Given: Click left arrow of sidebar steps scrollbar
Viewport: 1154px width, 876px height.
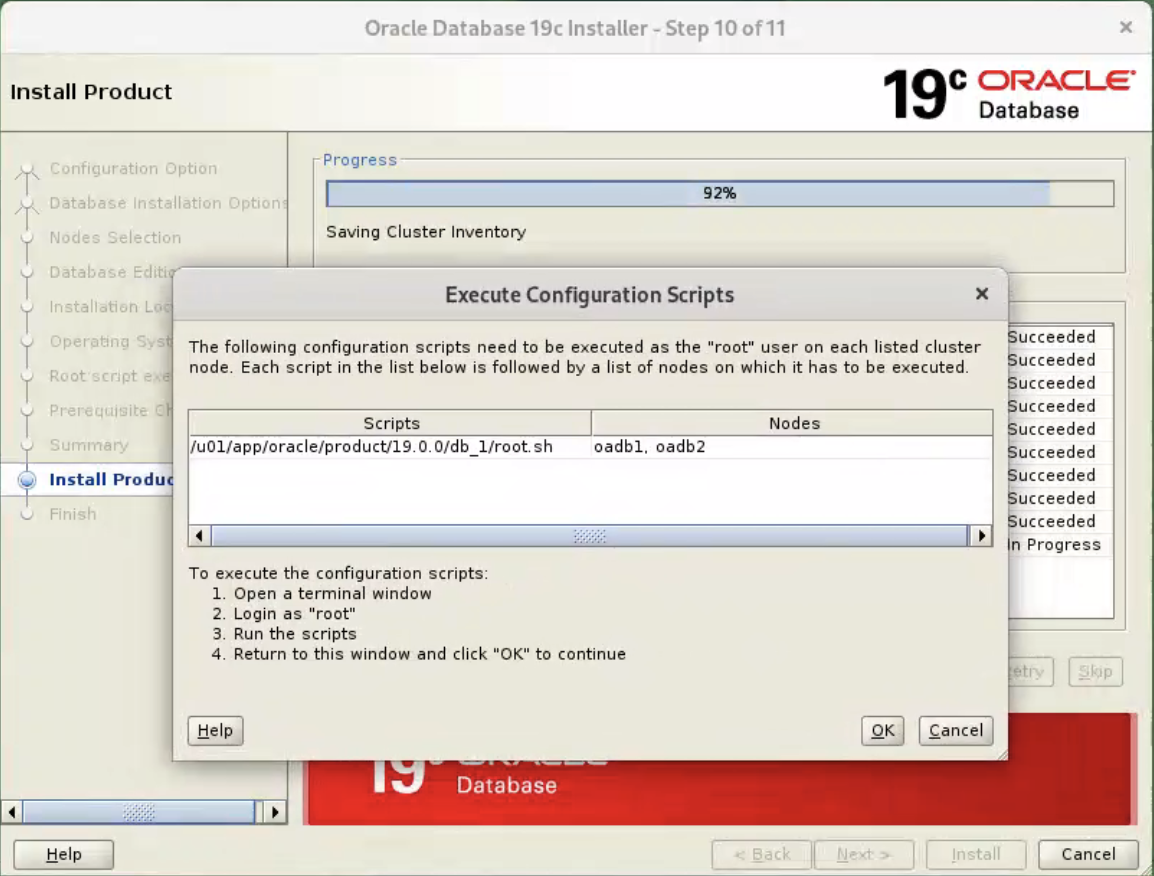Looking at the screenshot, I should click(x=12, y=812).
